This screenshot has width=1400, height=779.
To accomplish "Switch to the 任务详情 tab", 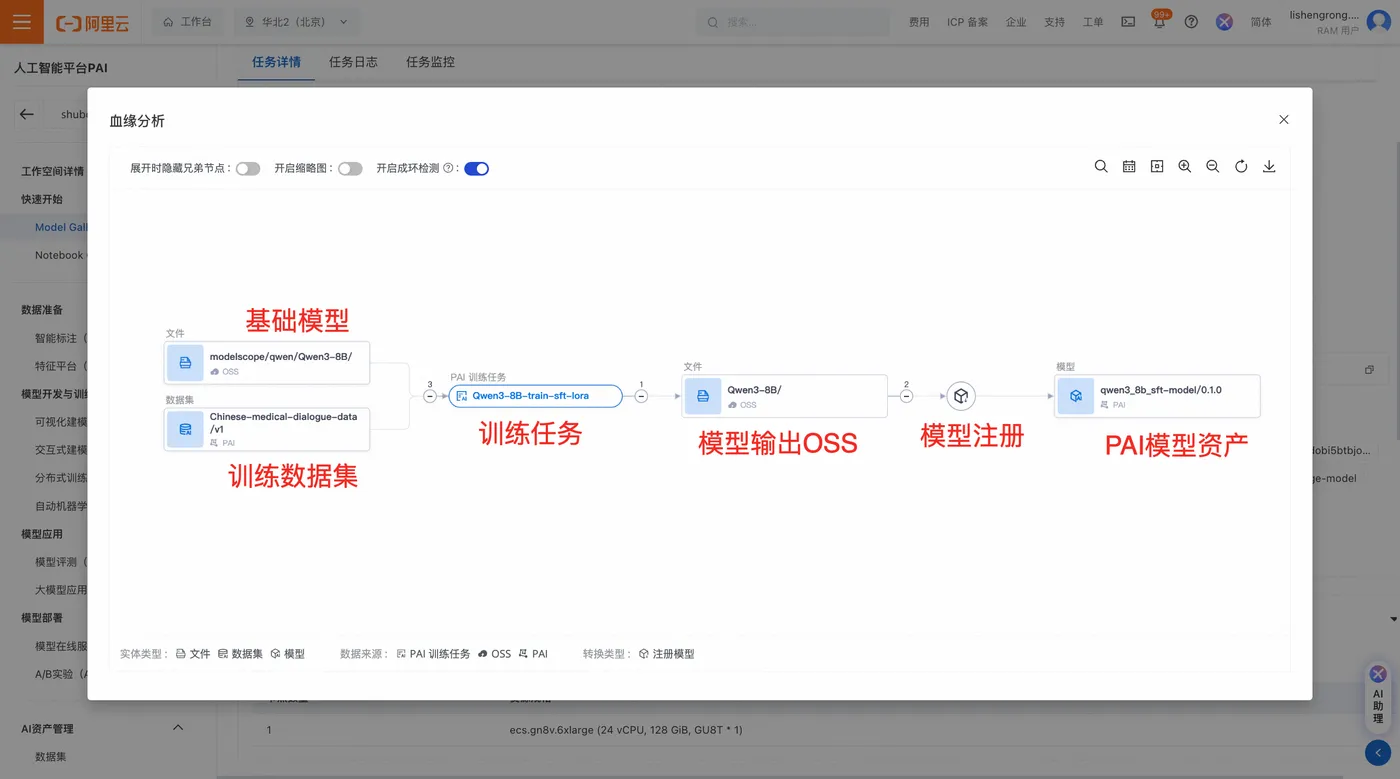I will pyautogui.click(x=277, y=62).
